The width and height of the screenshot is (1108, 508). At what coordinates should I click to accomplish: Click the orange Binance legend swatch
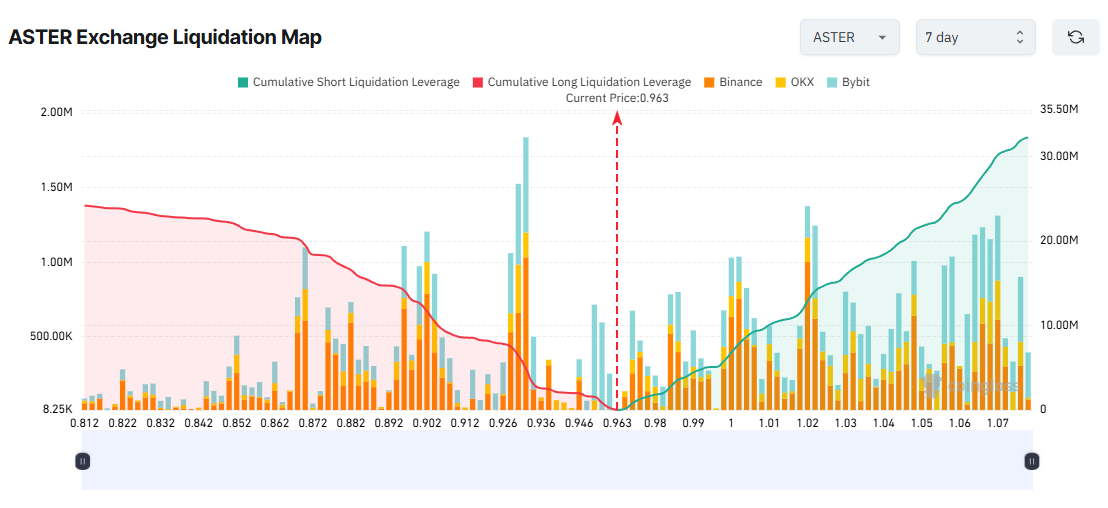(x=709, y=82)
